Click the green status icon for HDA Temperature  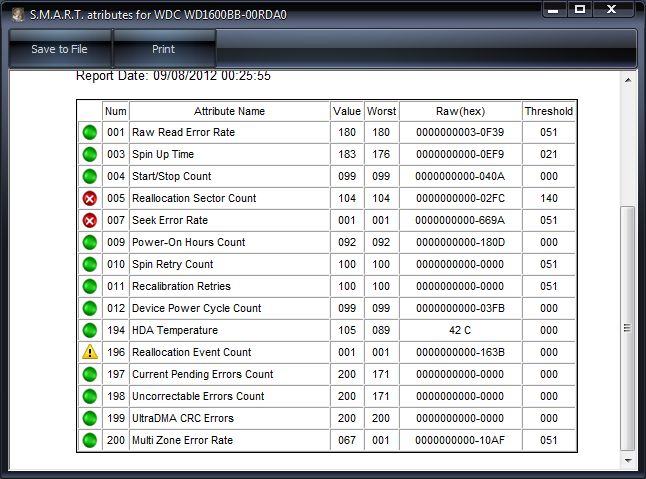pos(90,330)
